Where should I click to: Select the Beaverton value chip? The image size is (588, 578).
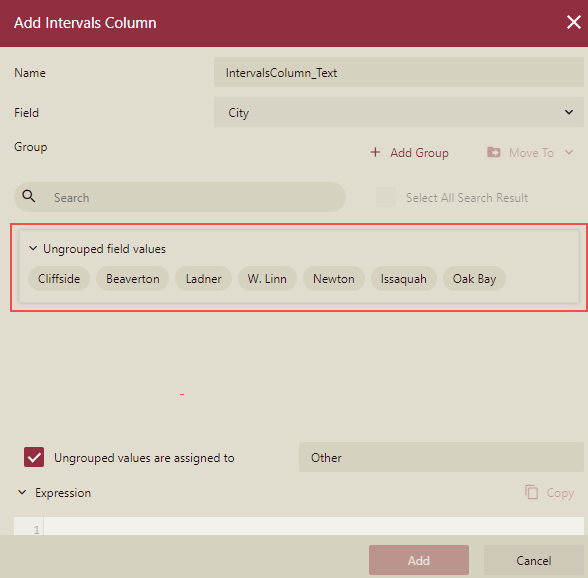coord(132,279)
